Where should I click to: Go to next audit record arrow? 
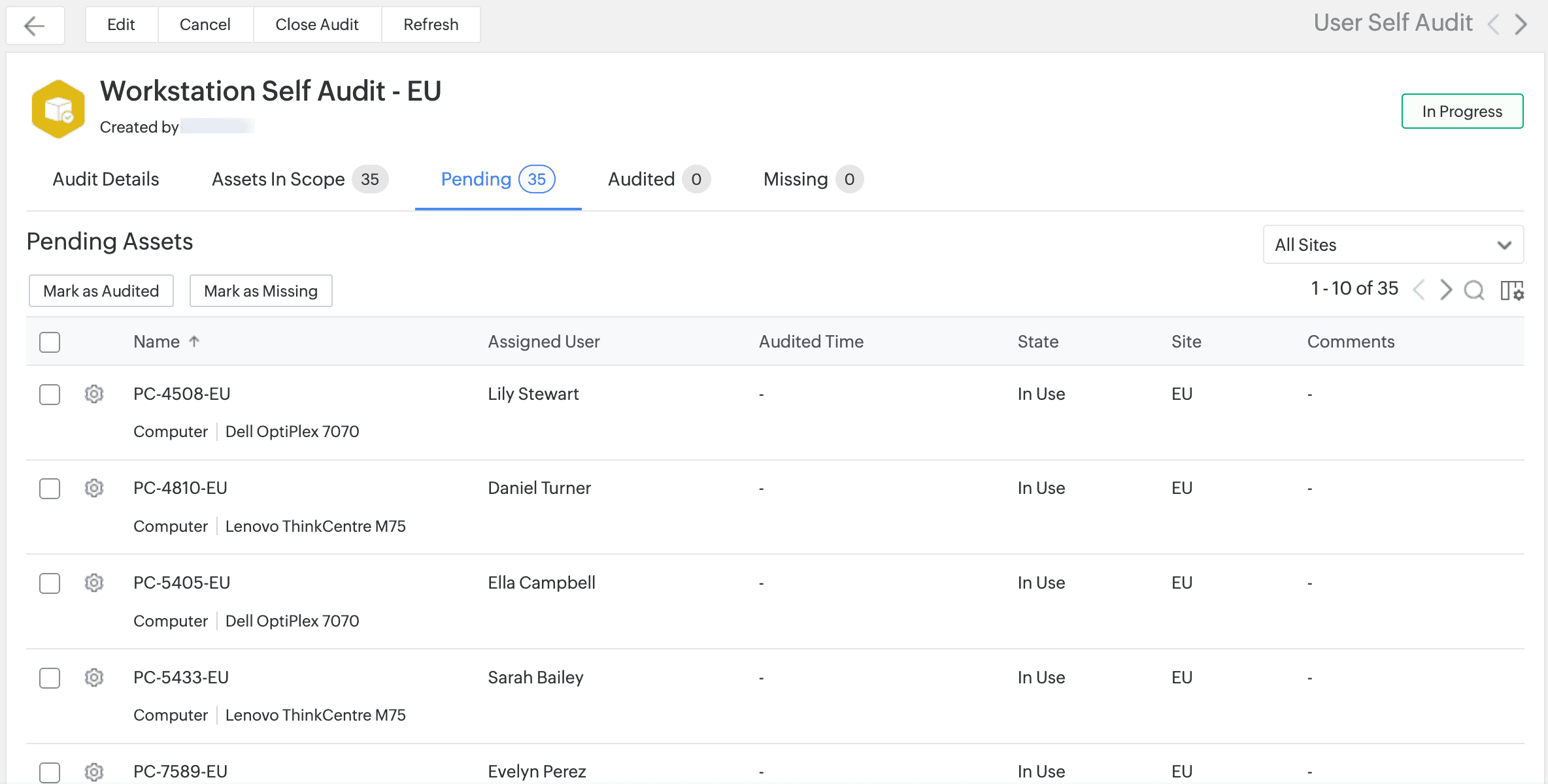point(1521,25)
